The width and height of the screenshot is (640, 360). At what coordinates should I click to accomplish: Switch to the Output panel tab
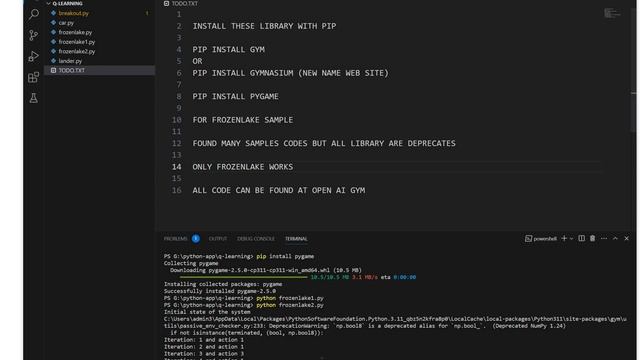218,239
